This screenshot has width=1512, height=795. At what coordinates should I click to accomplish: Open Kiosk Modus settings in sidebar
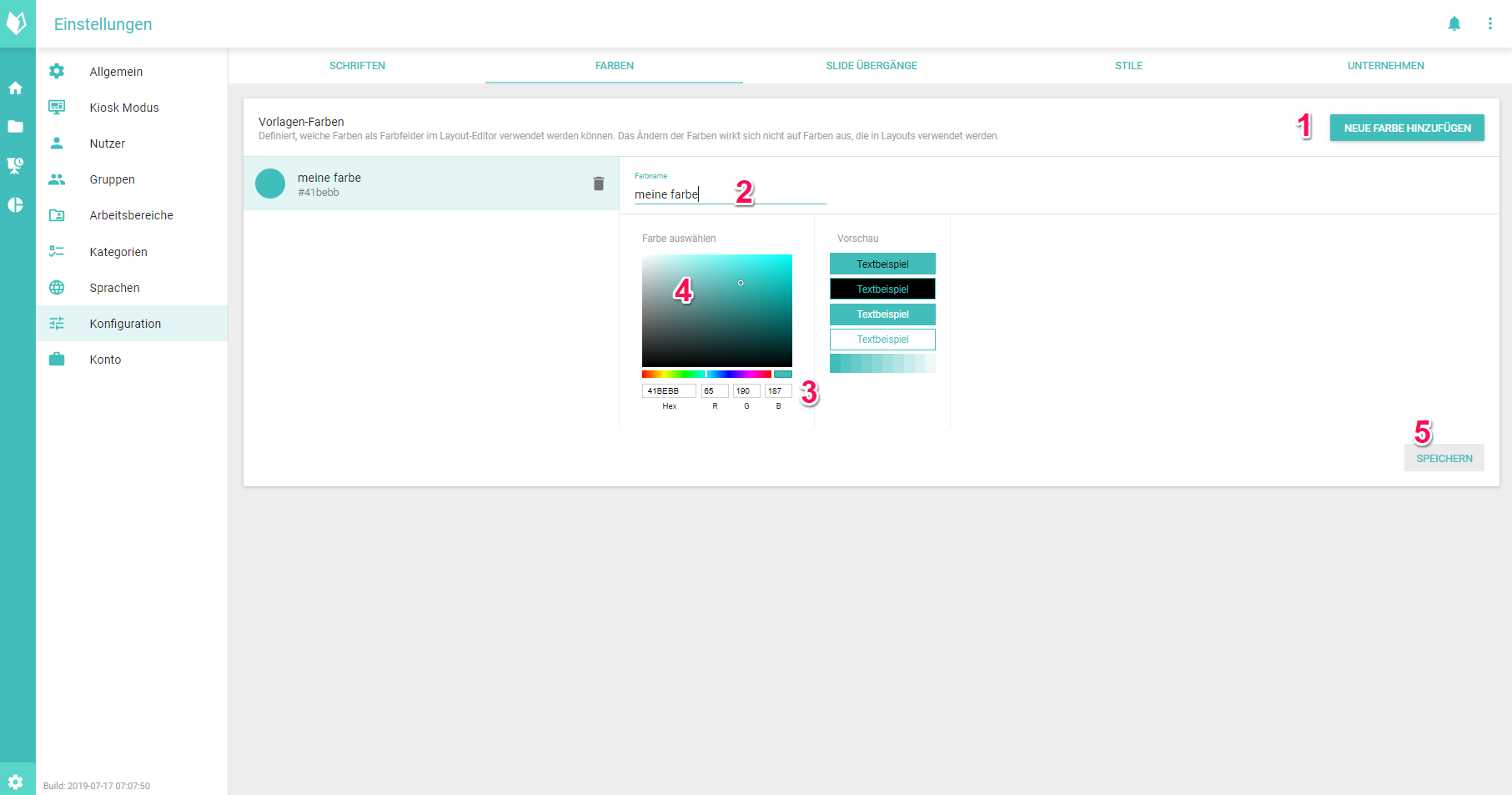(124, 108)
